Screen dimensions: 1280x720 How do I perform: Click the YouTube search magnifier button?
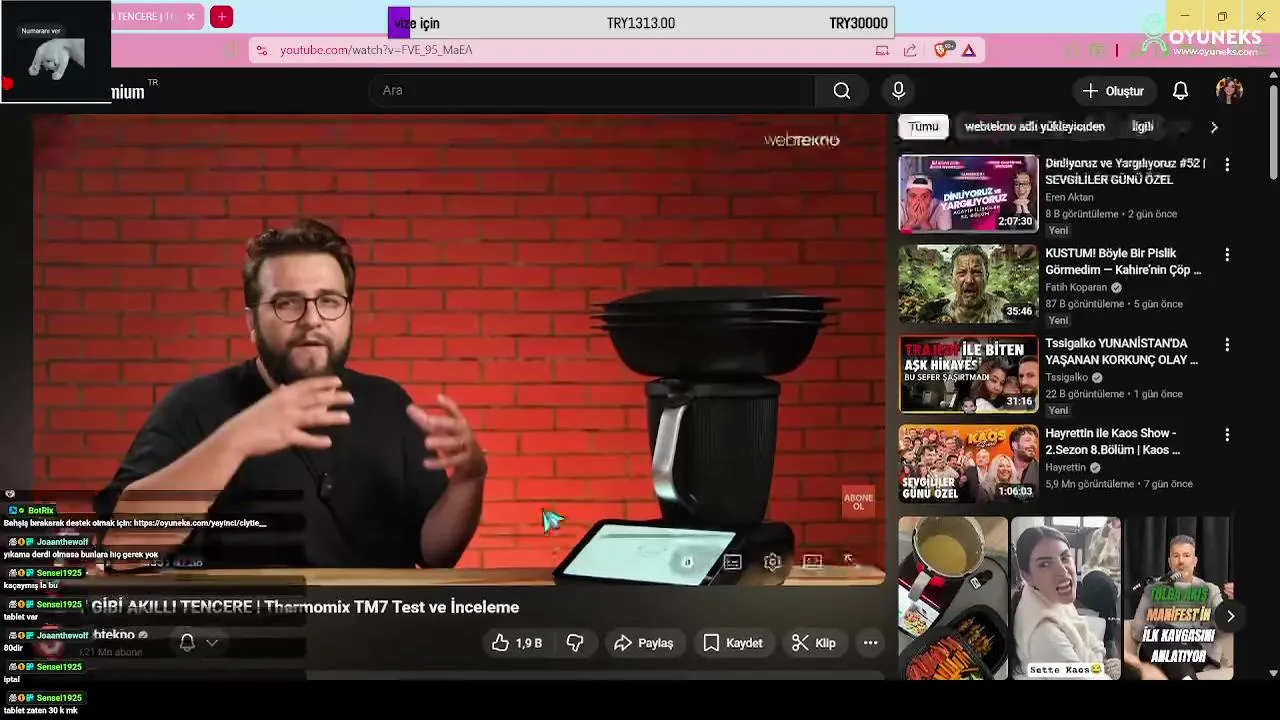[x=842, y=91]
